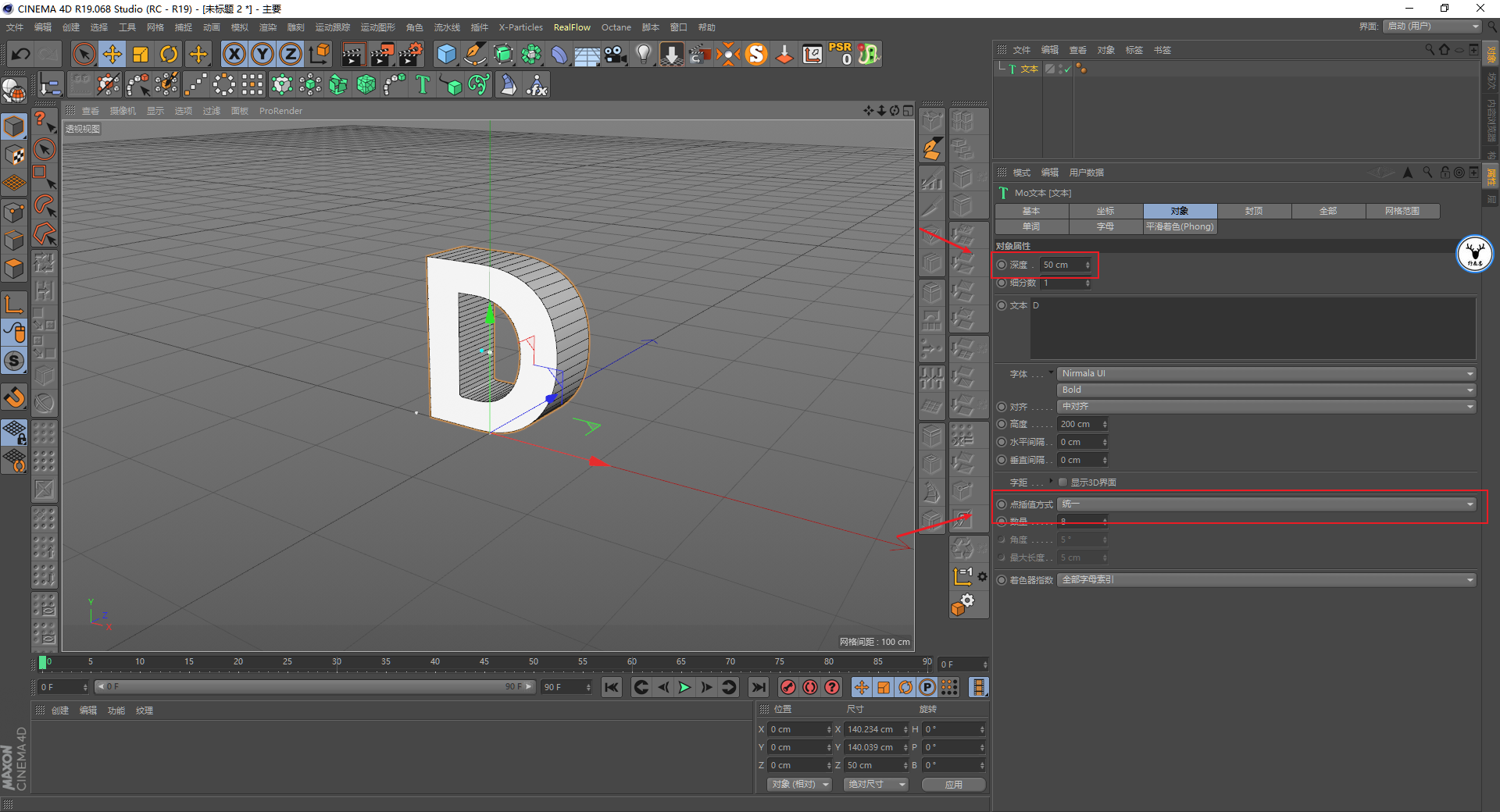Screen dimensions: 1500x812
Task: Switch to the 基本 attribute tab
Action: click(1031, 211)
